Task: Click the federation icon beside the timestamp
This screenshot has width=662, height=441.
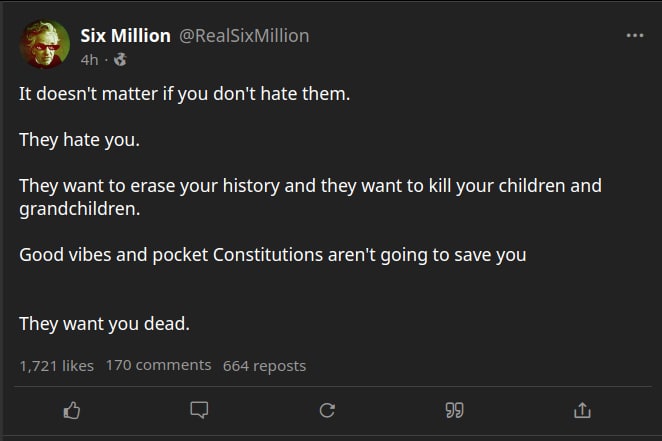Action: pyautogui.click(x=121, y=59)
